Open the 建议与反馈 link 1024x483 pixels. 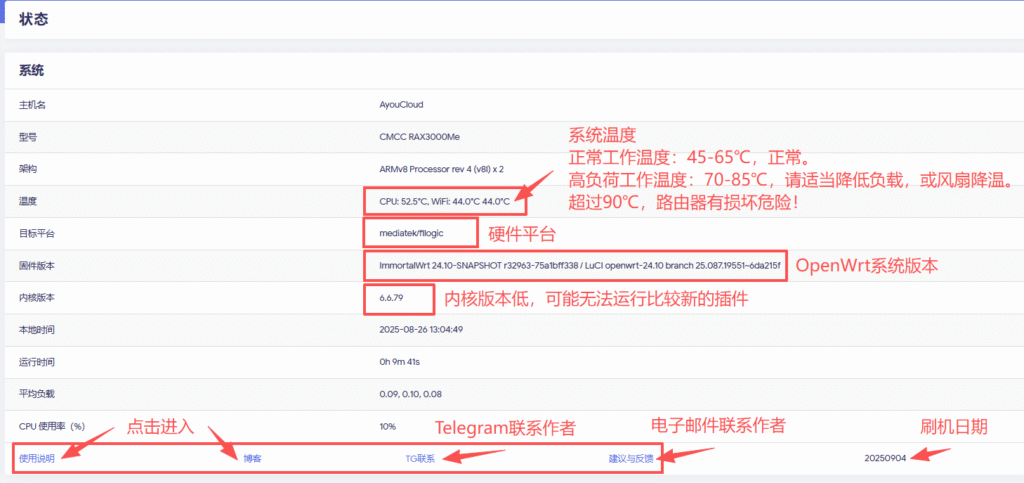pyautogui.click(x=630, y=459)
